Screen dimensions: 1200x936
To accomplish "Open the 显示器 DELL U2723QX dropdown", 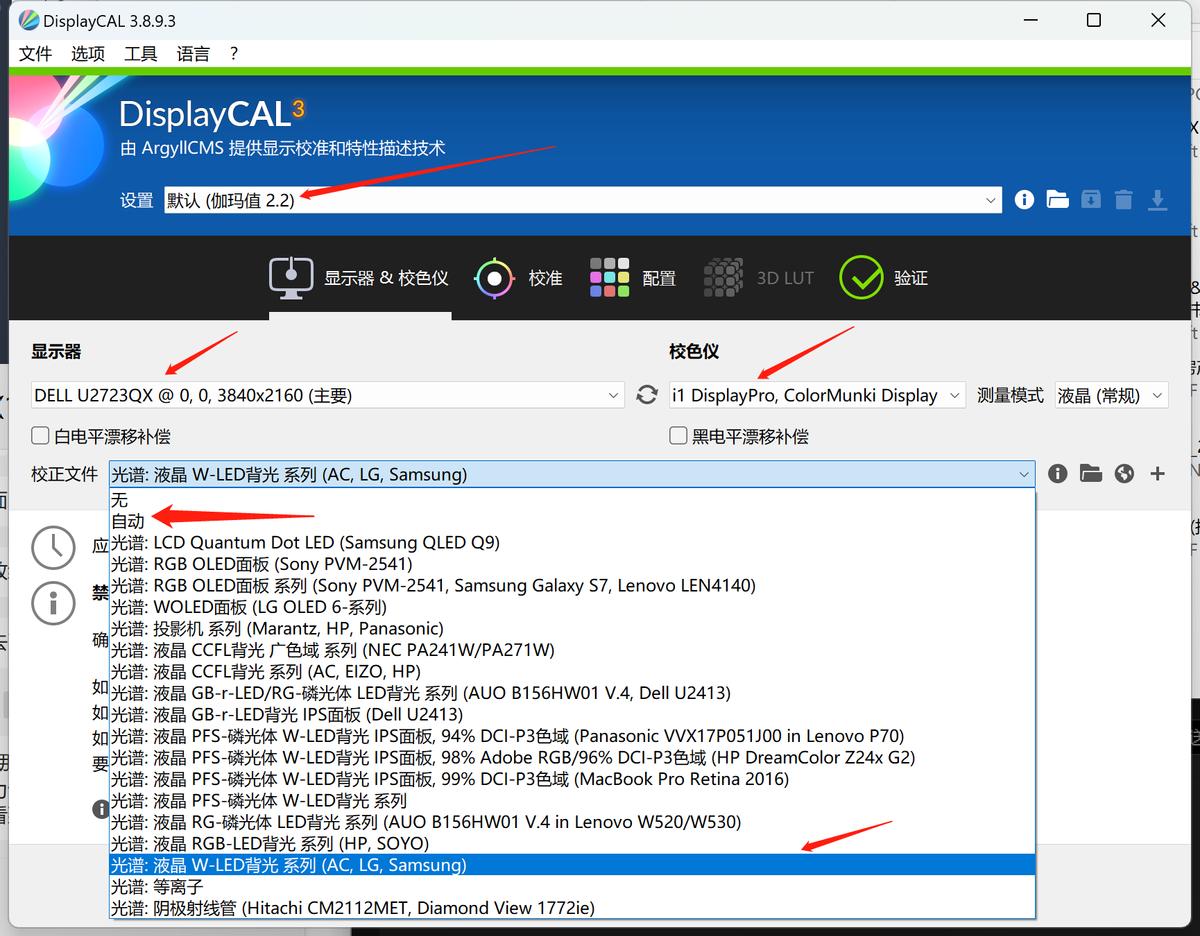I will pyautogui.click(x=328, y=395).
